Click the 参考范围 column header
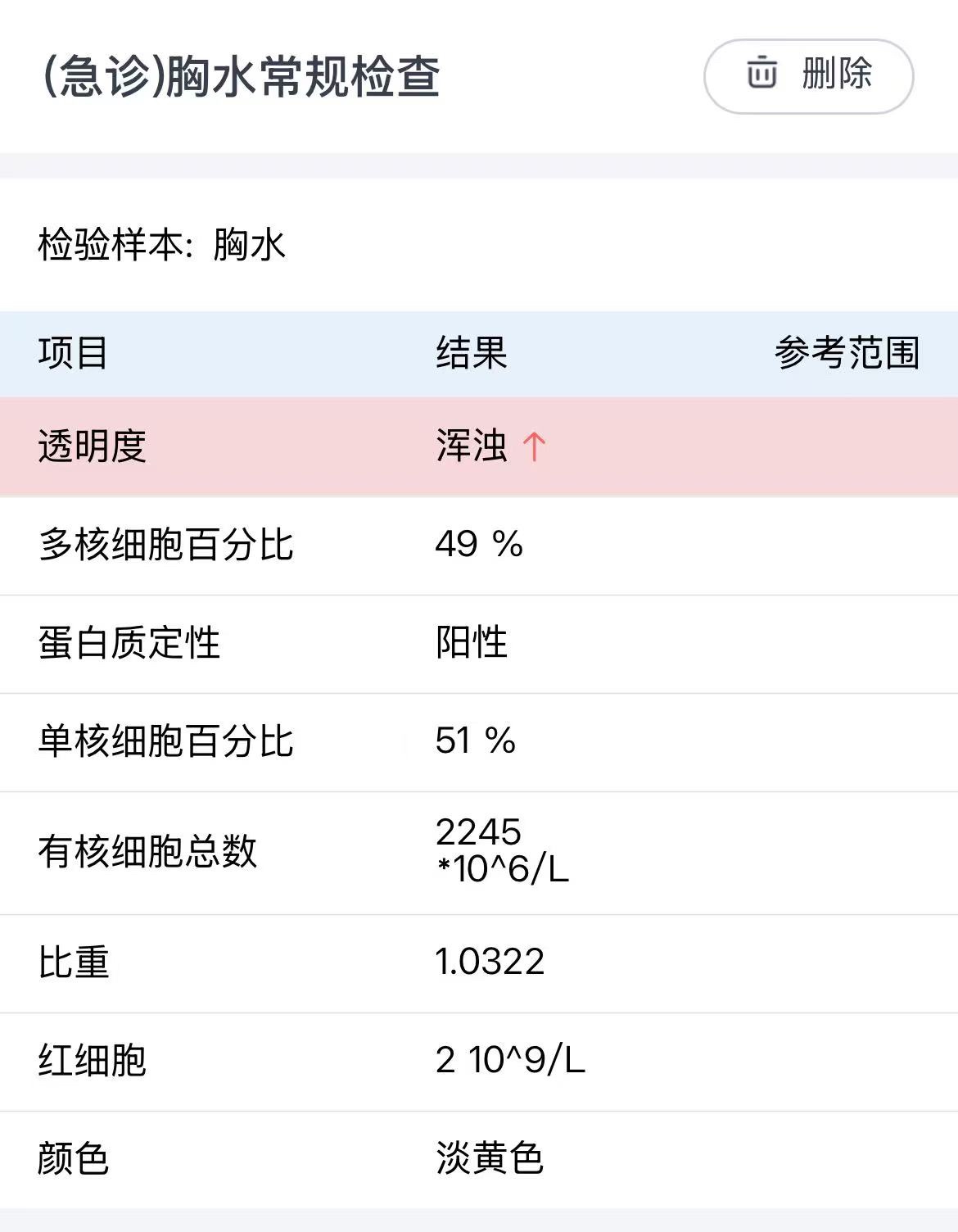Viewport: 958px width, 1232px height. pyautogui.click(x=847, y=353)
